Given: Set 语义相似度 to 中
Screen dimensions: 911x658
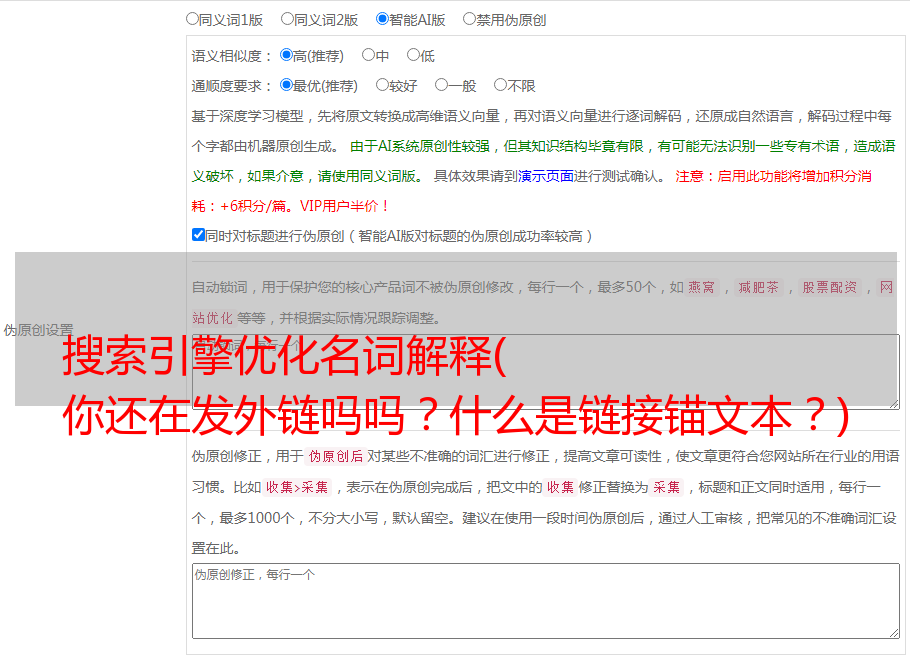Looking at the screenshot, I should click(368, 55).
